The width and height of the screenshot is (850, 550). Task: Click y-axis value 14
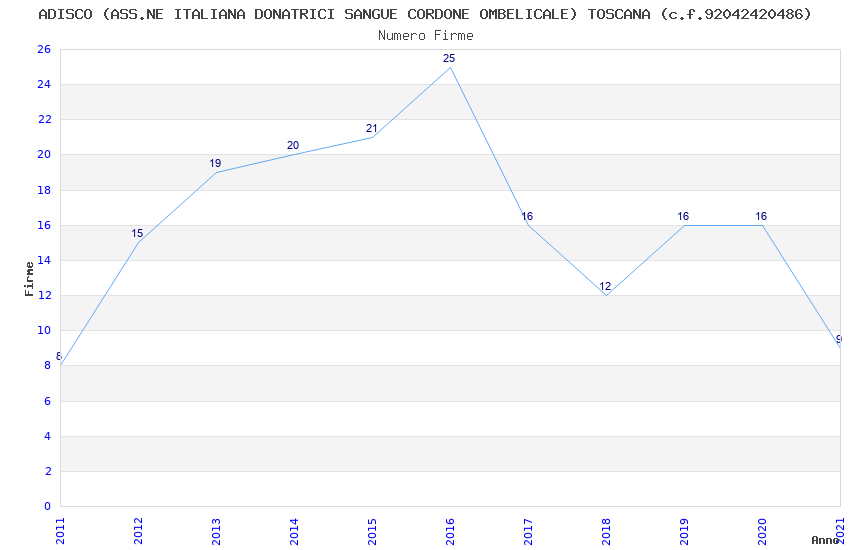click(44, 260)
